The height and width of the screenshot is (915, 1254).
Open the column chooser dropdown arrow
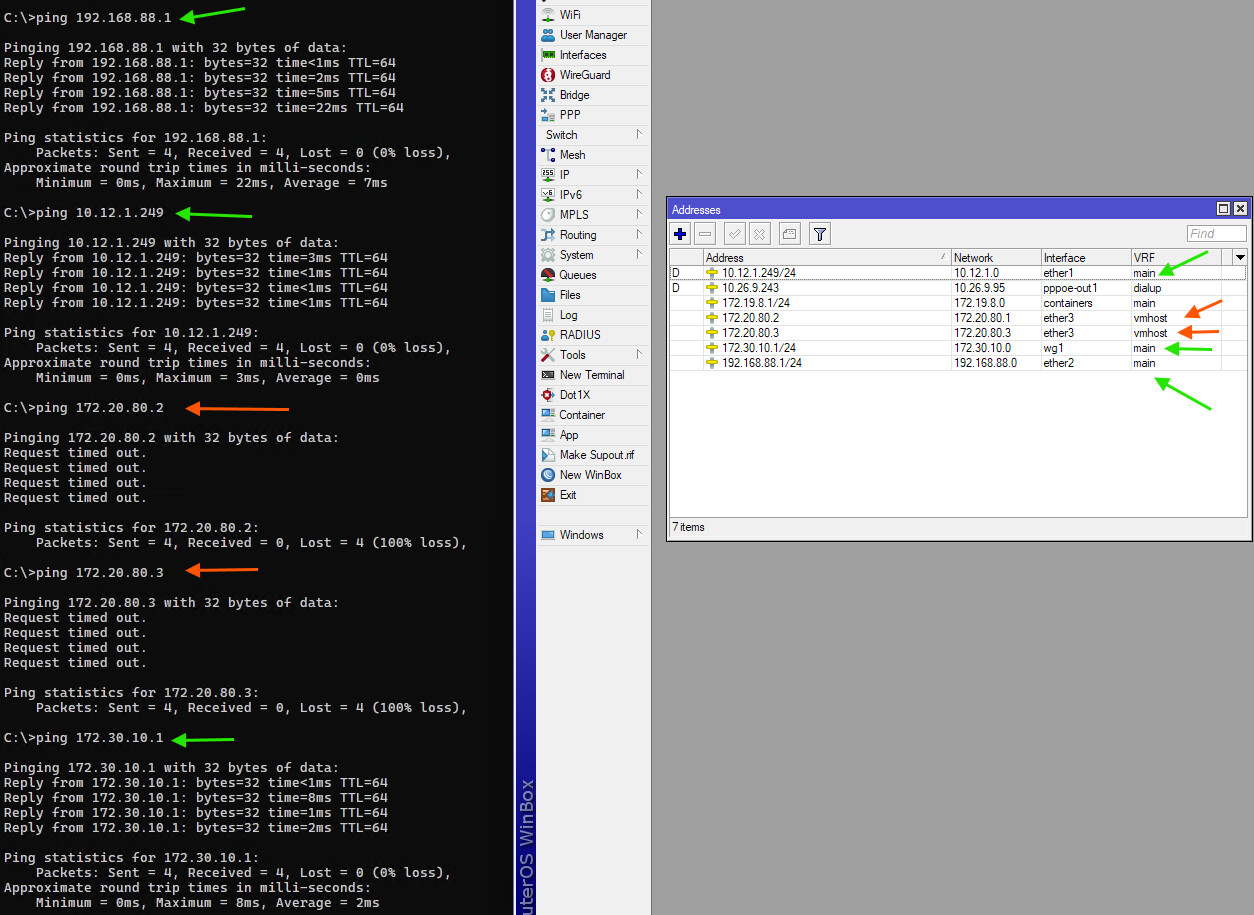point(1240,258)
